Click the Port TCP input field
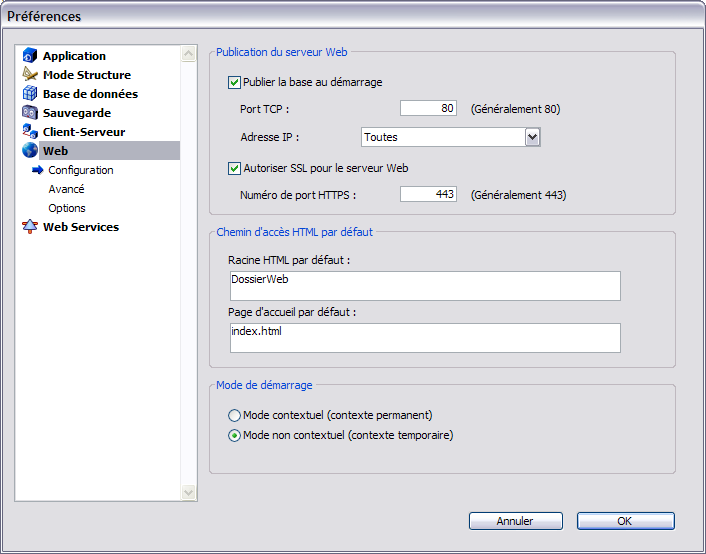 pyautogui.click(x=428, y=109)
